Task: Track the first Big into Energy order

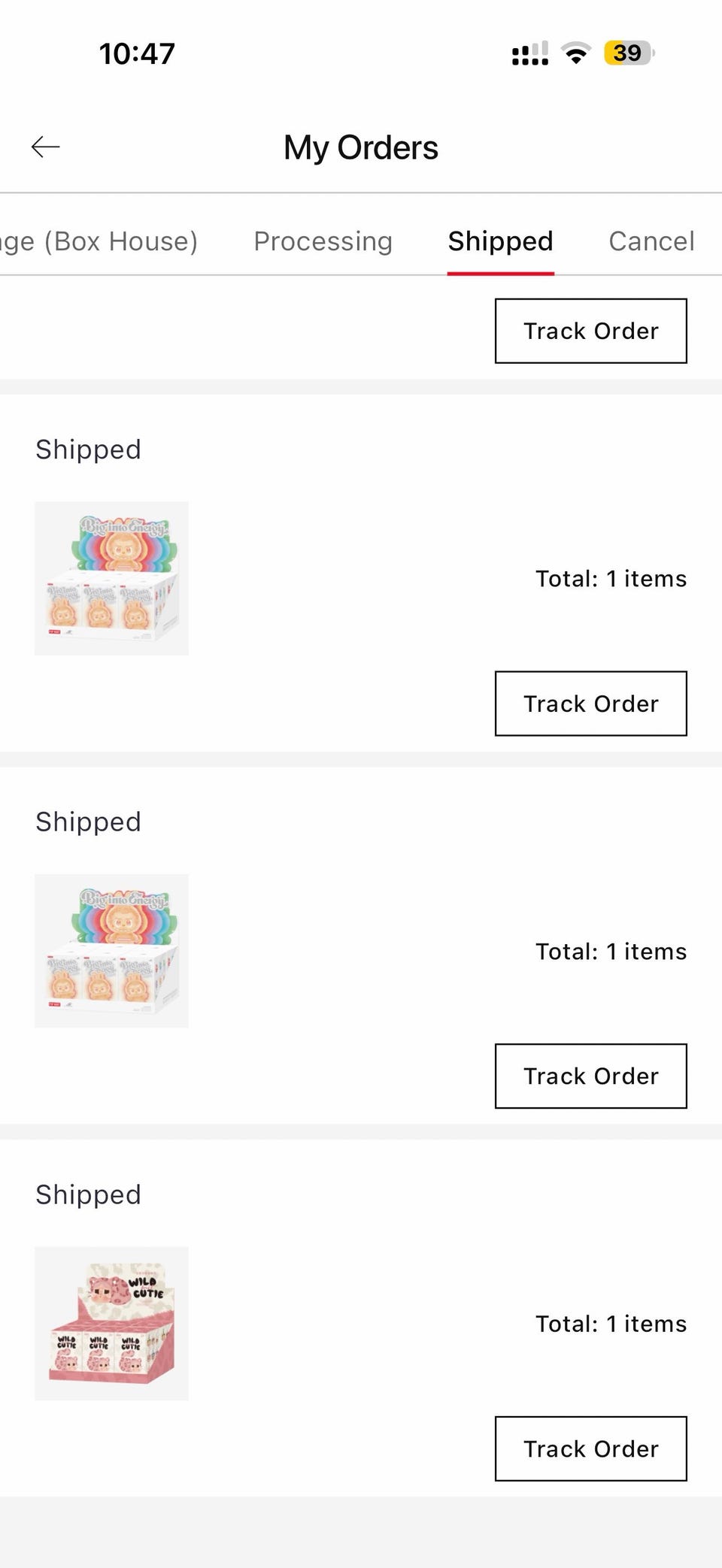Action: 590,704
